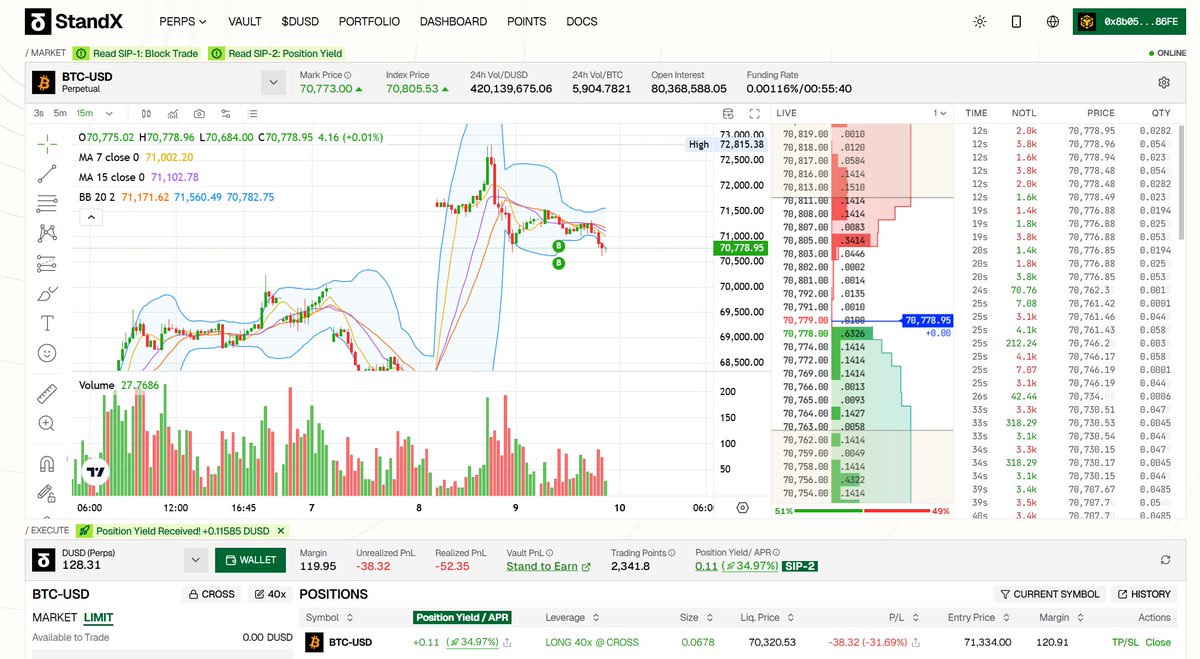Open the VAULT page
The width and height of the screenshot is (1200, 659).
pyautogui.click(x=245, y=21)
